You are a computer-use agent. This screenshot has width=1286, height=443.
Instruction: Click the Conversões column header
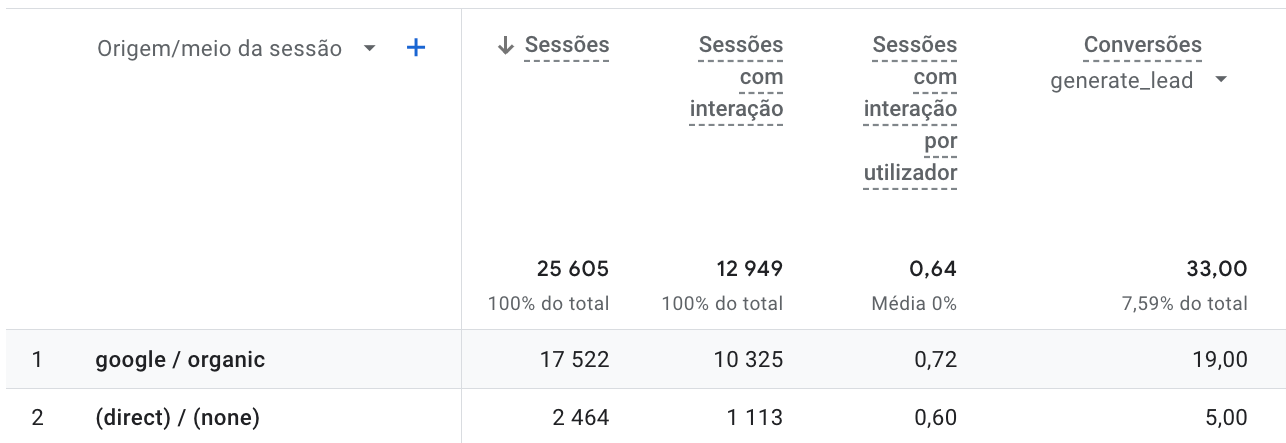[x=1143, y=45]
